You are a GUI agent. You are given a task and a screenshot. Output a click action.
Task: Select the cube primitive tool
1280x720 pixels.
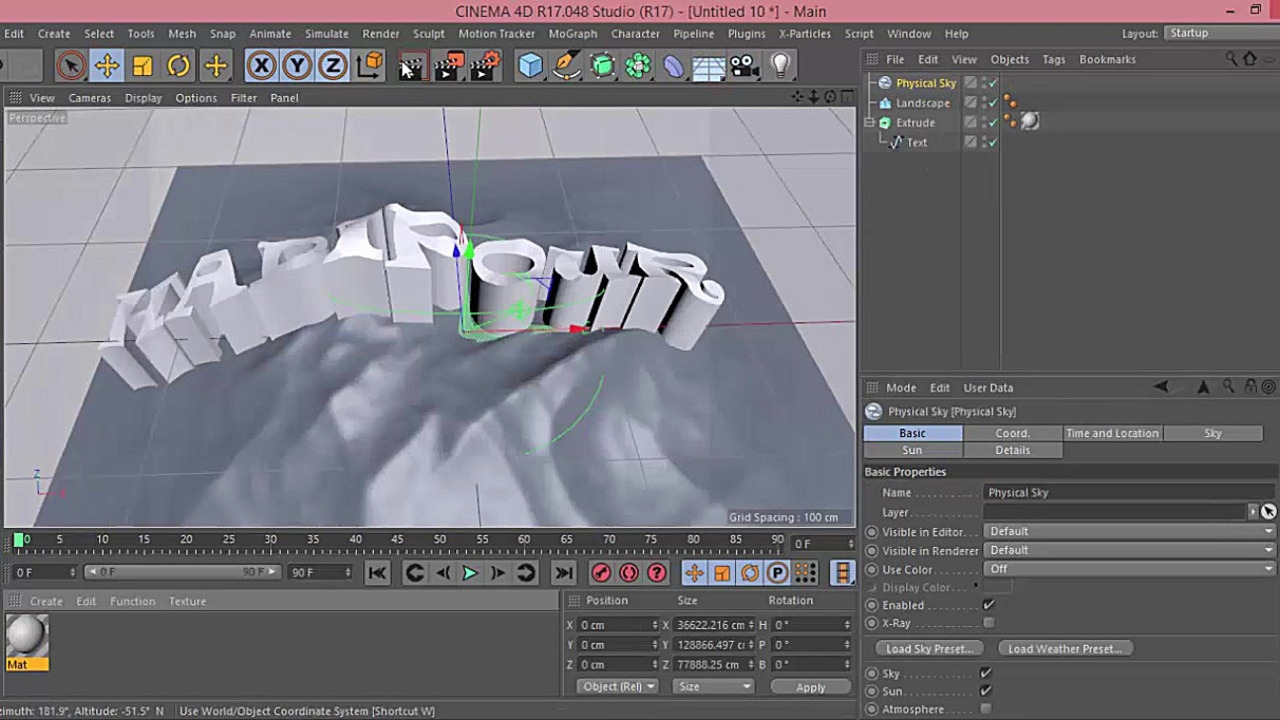(530, 65)
